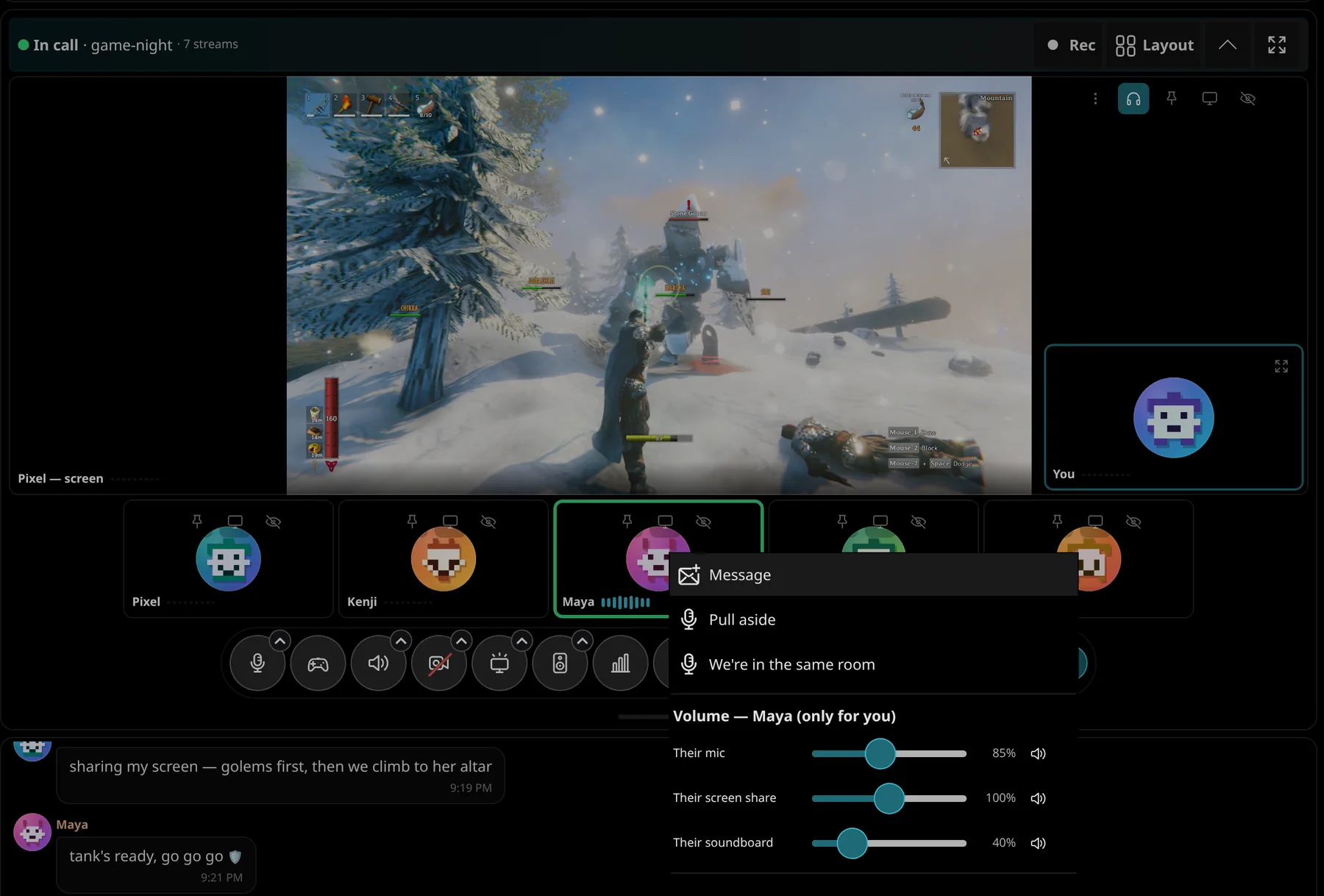Hide Maya's participant tile
This screenshot has height=896, width=1324.
704,522
